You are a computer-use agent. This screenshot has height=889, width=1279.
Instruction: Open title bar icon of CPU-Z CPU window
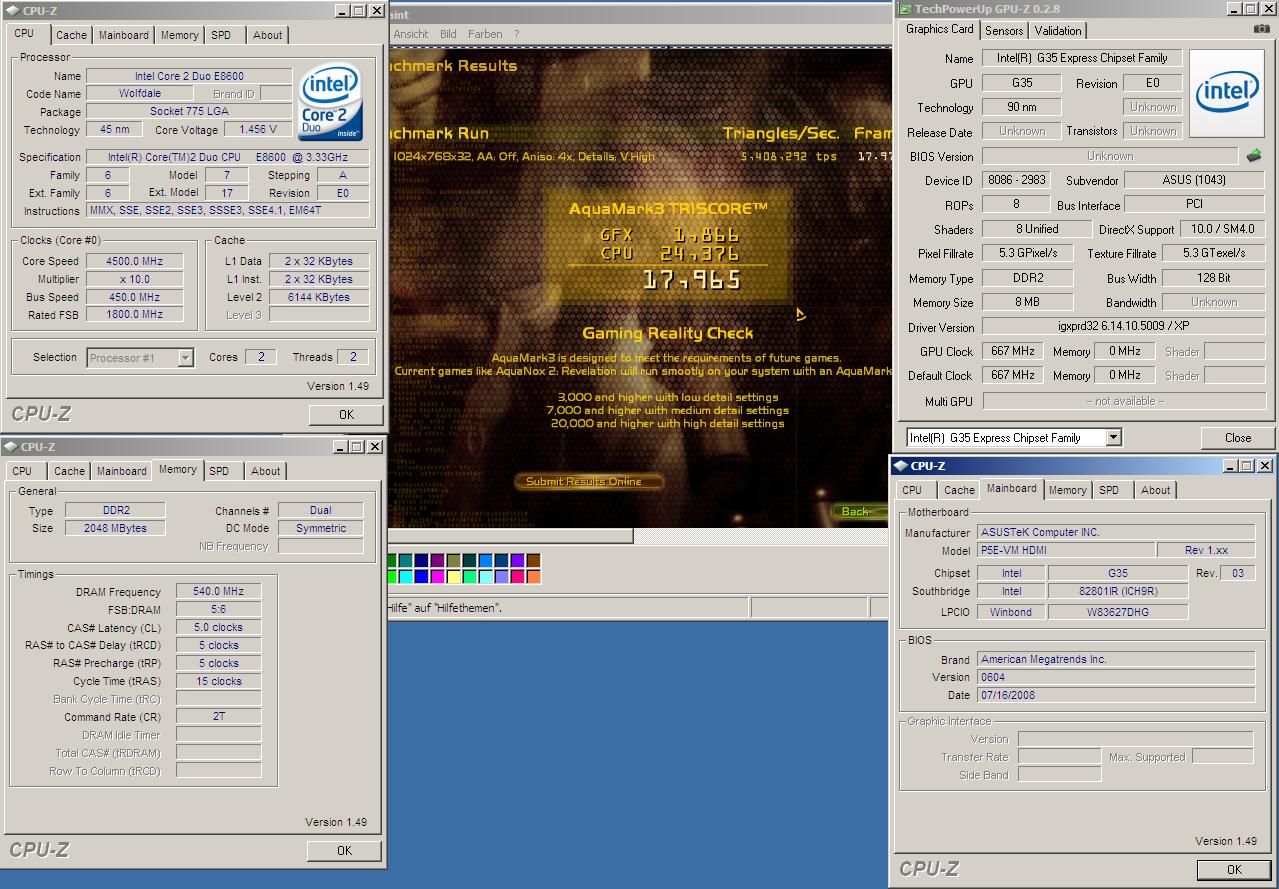click(11, 11)
